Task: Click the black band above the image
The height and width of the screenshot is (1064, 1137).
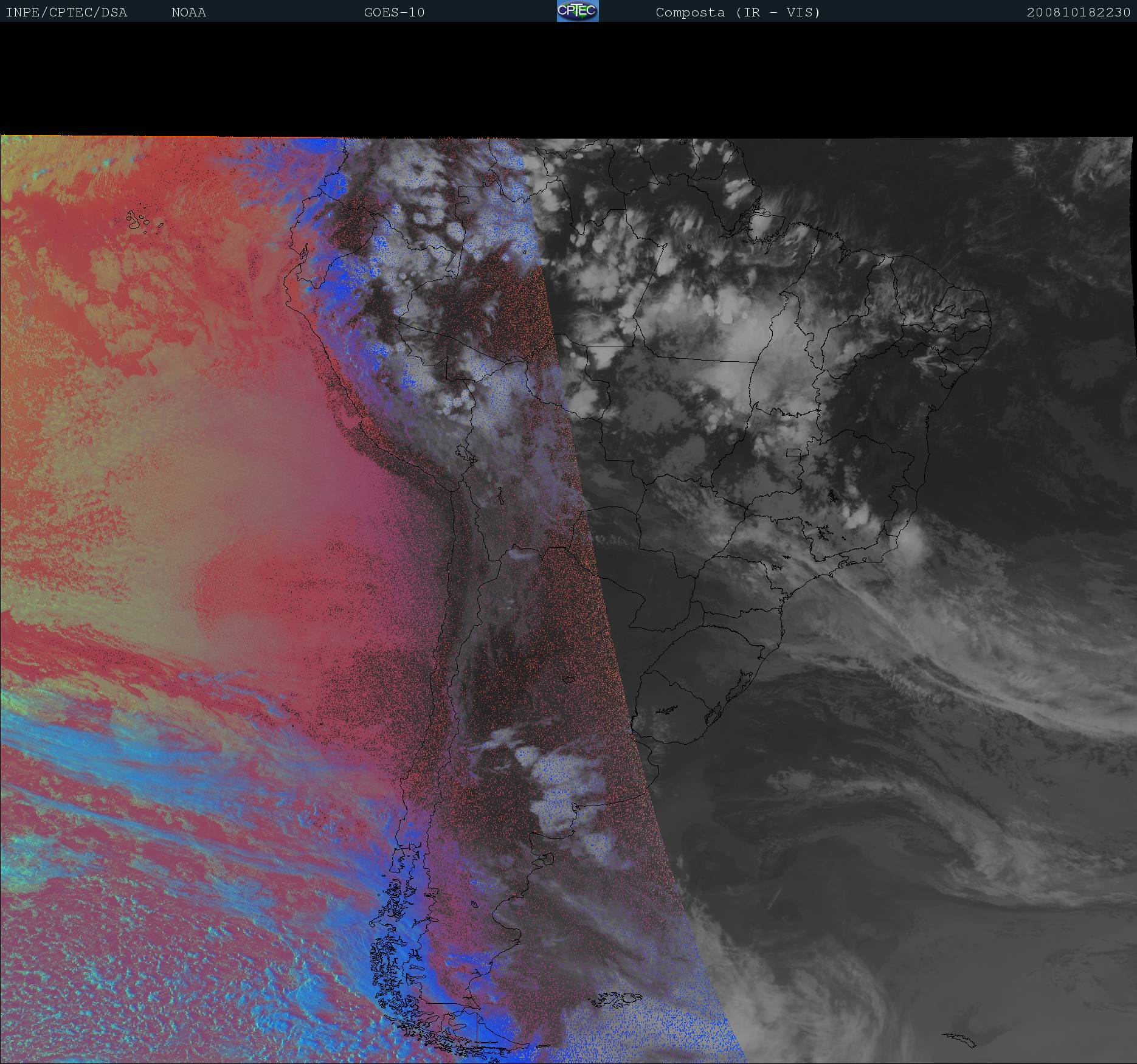Action: click(568, 79)
